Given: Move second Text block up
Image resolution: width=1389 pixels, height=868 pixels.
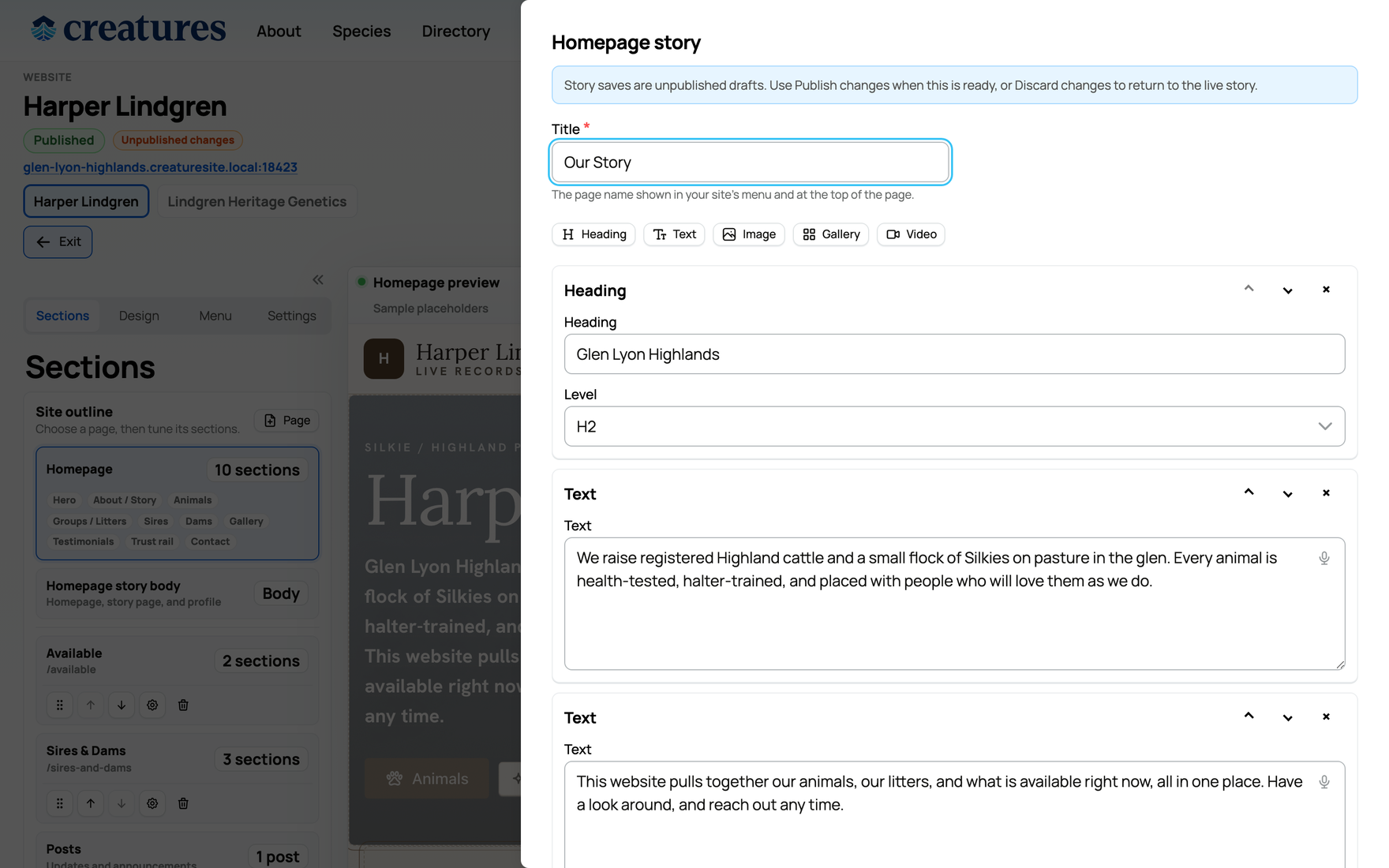Looking at the screenshot, I should [1249, 717].
